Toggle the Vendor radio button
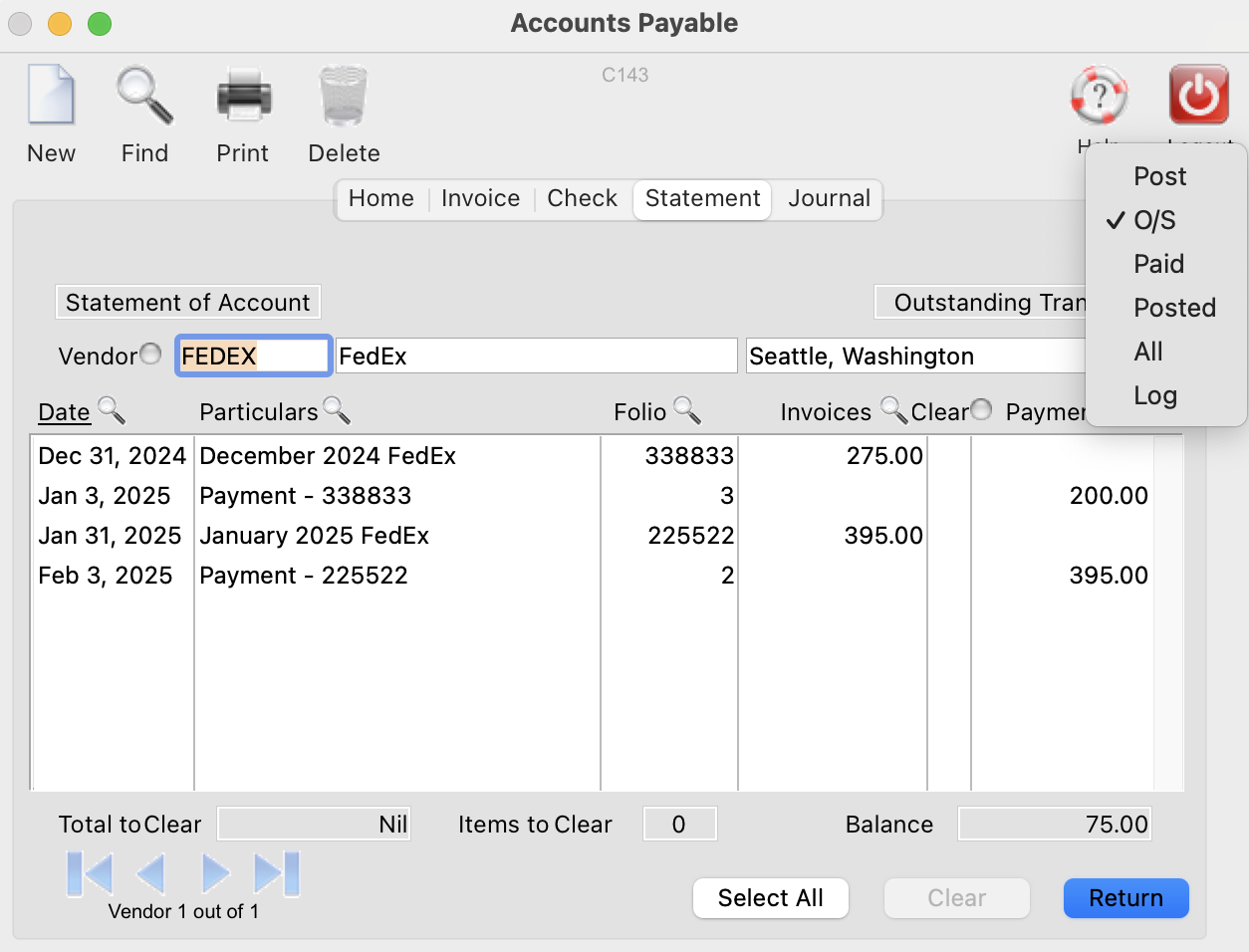 tap(150, 354)
